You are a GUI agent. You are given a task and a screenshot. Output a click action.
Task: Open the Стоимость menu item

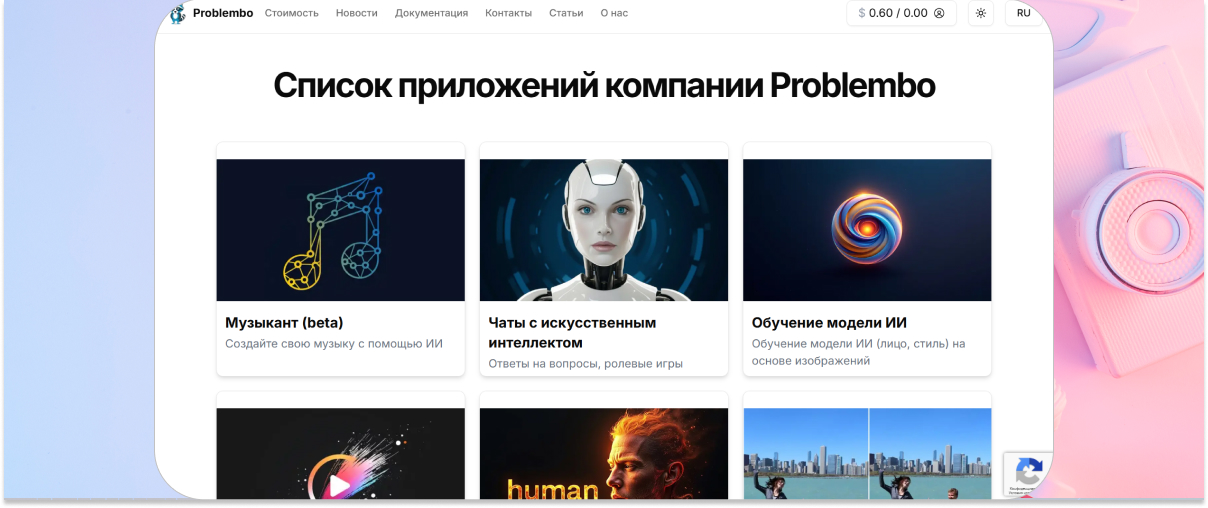292,13
